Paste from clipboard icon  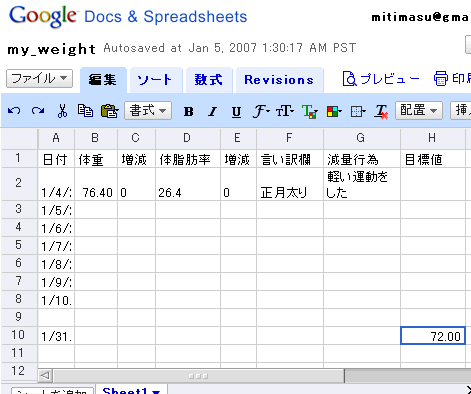109,111
